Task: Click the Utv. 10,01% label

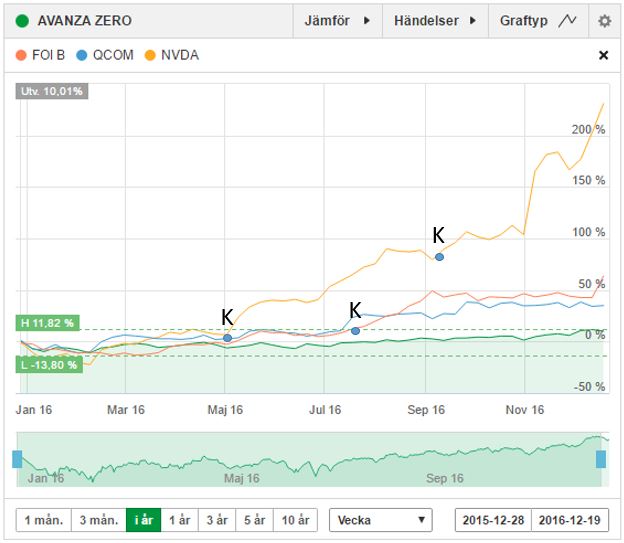Action: tap(52, 91)
